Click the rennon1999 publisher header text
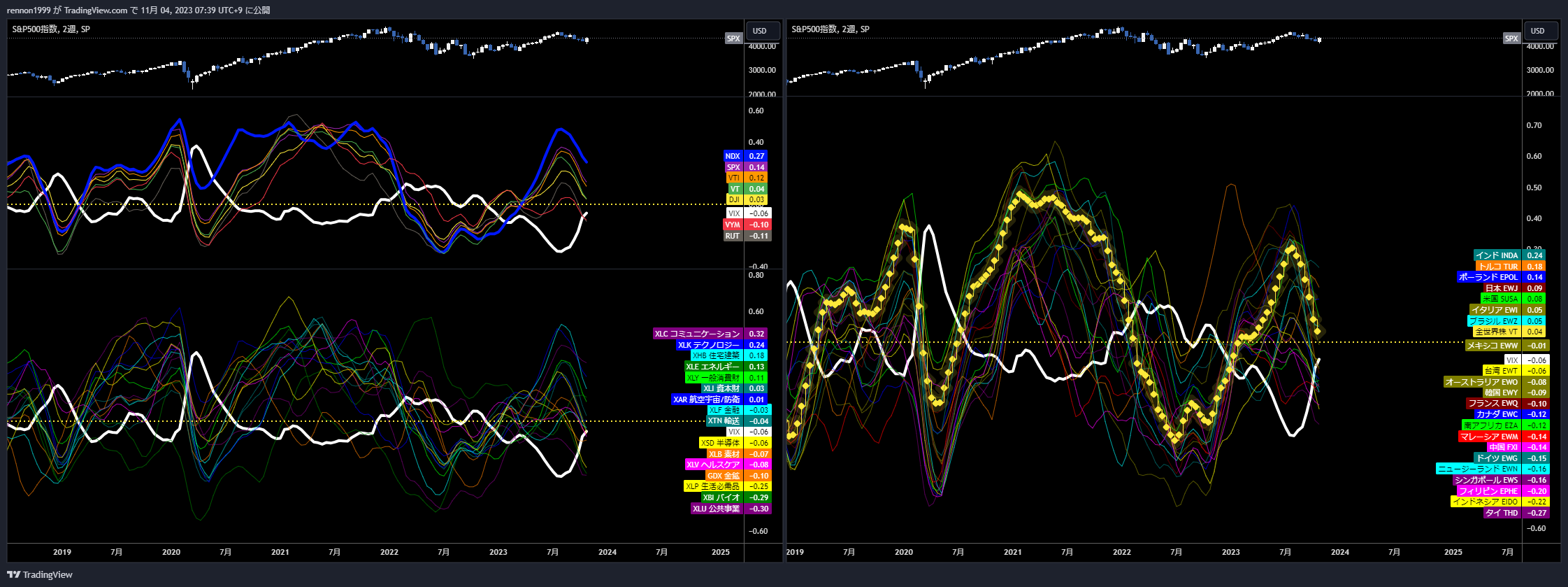The height and width of the screenshot is (587, 1568). coord(138,10)
